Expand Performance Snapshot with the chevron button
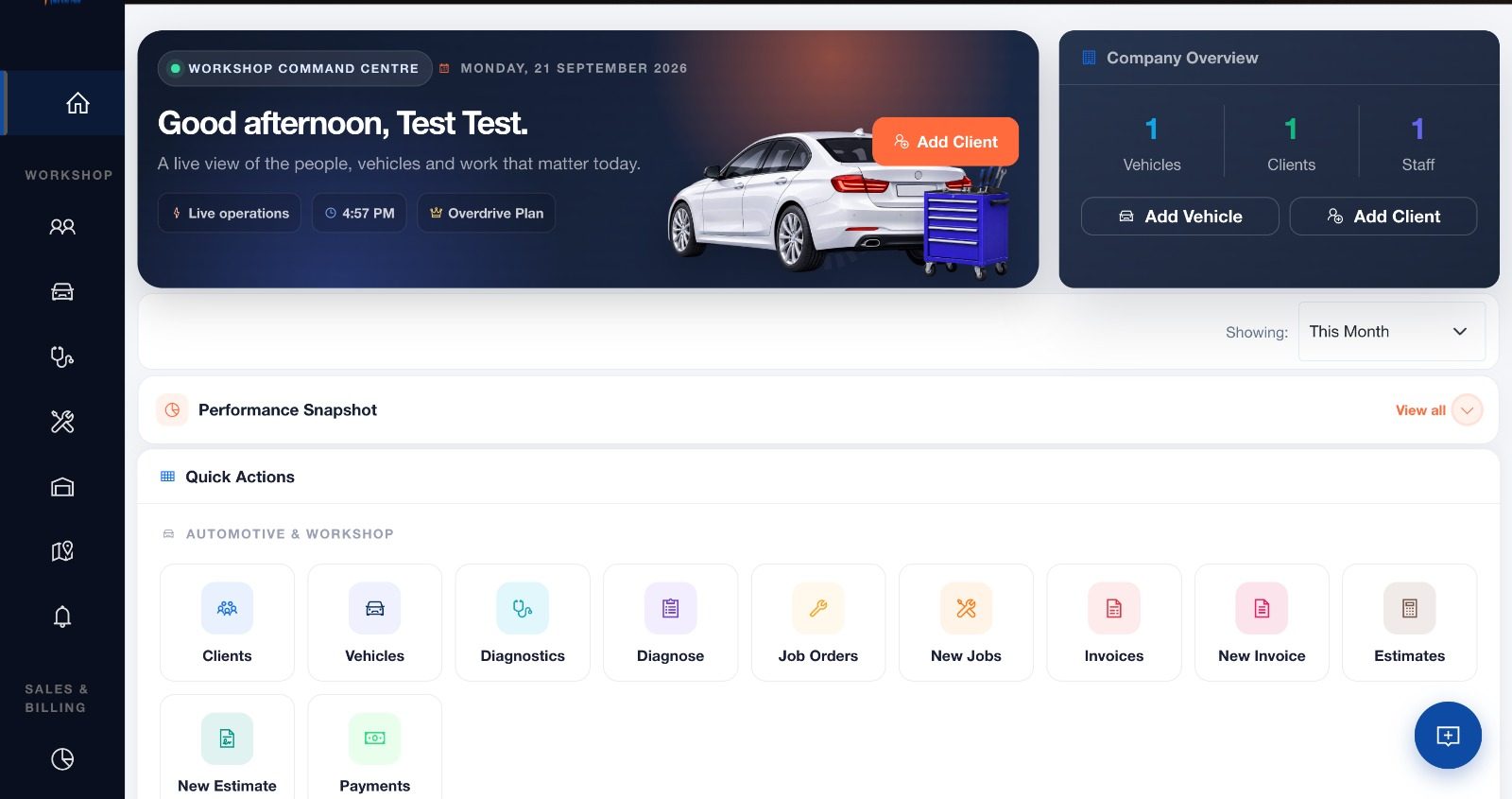The height and width of the screenshot is (799, 1512). pos(1467,410)
